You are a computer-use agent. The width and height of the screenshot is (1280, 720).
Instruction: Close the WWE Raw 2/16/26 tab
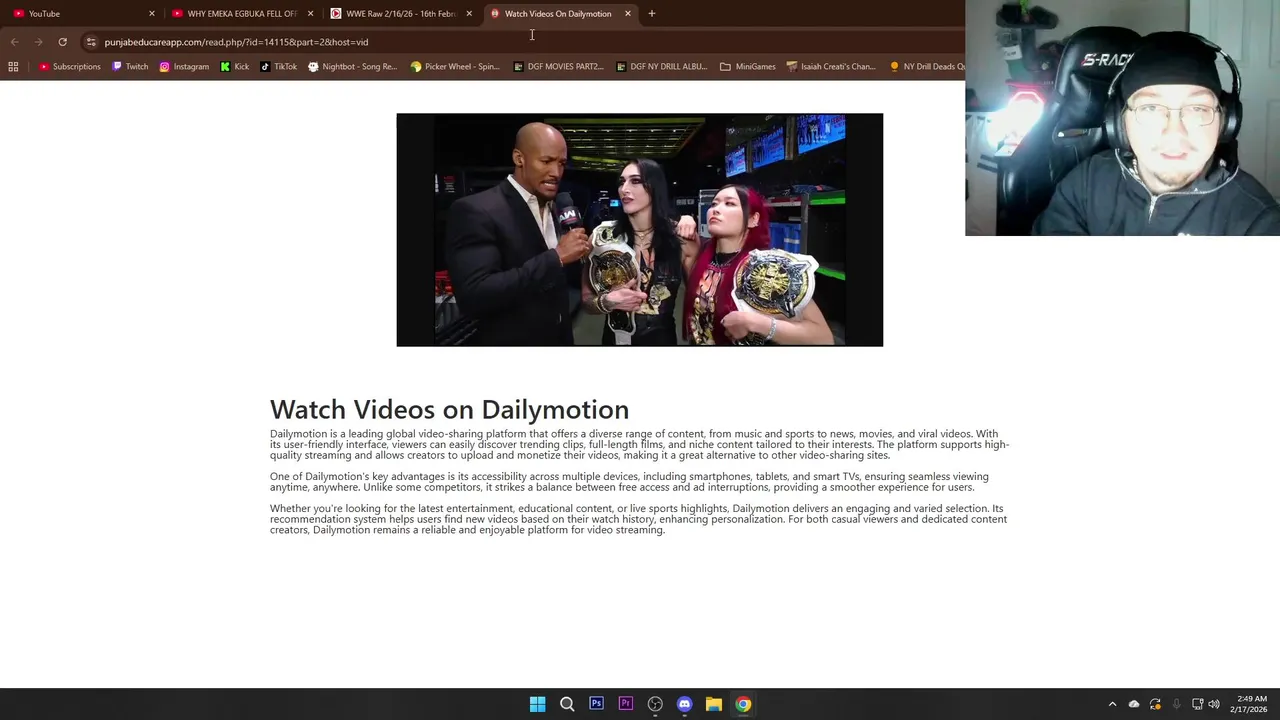(x=469, y=13)
